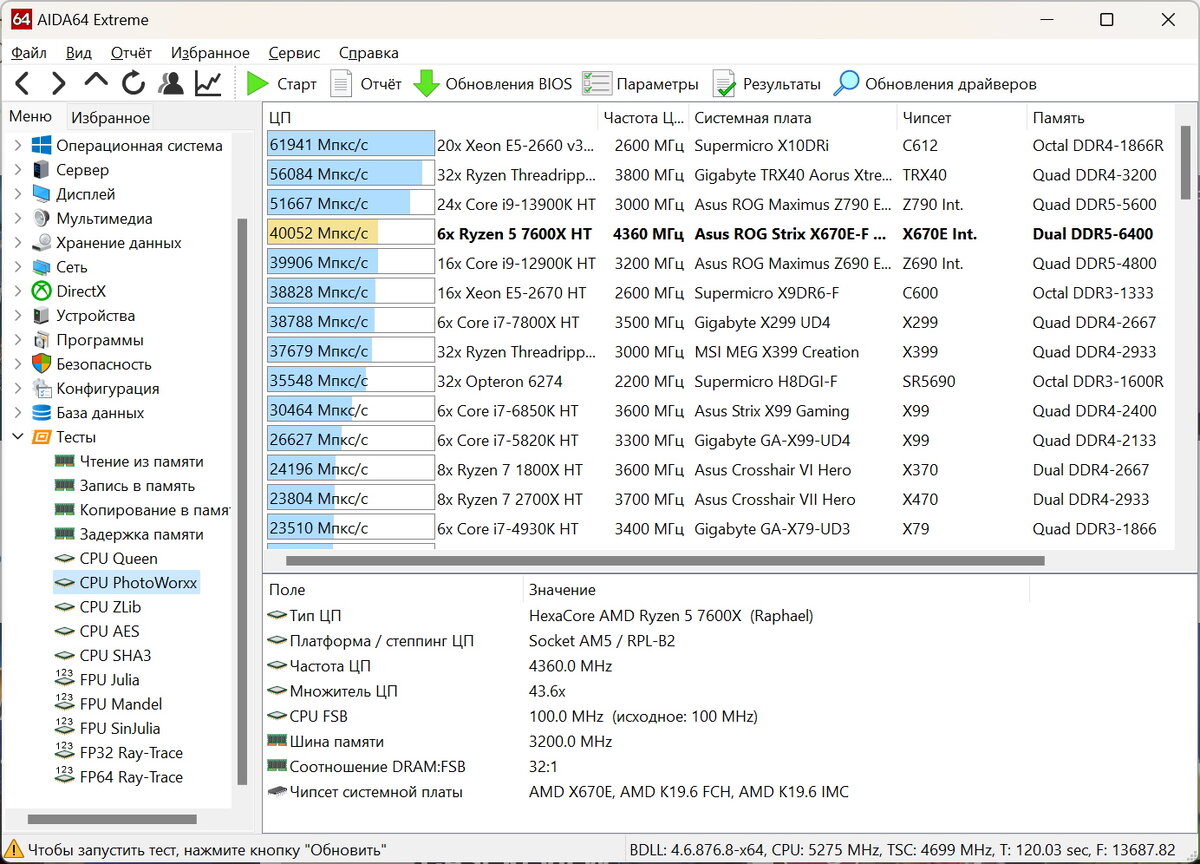Open the Отчёт menu in menu bar

(131, 53)
